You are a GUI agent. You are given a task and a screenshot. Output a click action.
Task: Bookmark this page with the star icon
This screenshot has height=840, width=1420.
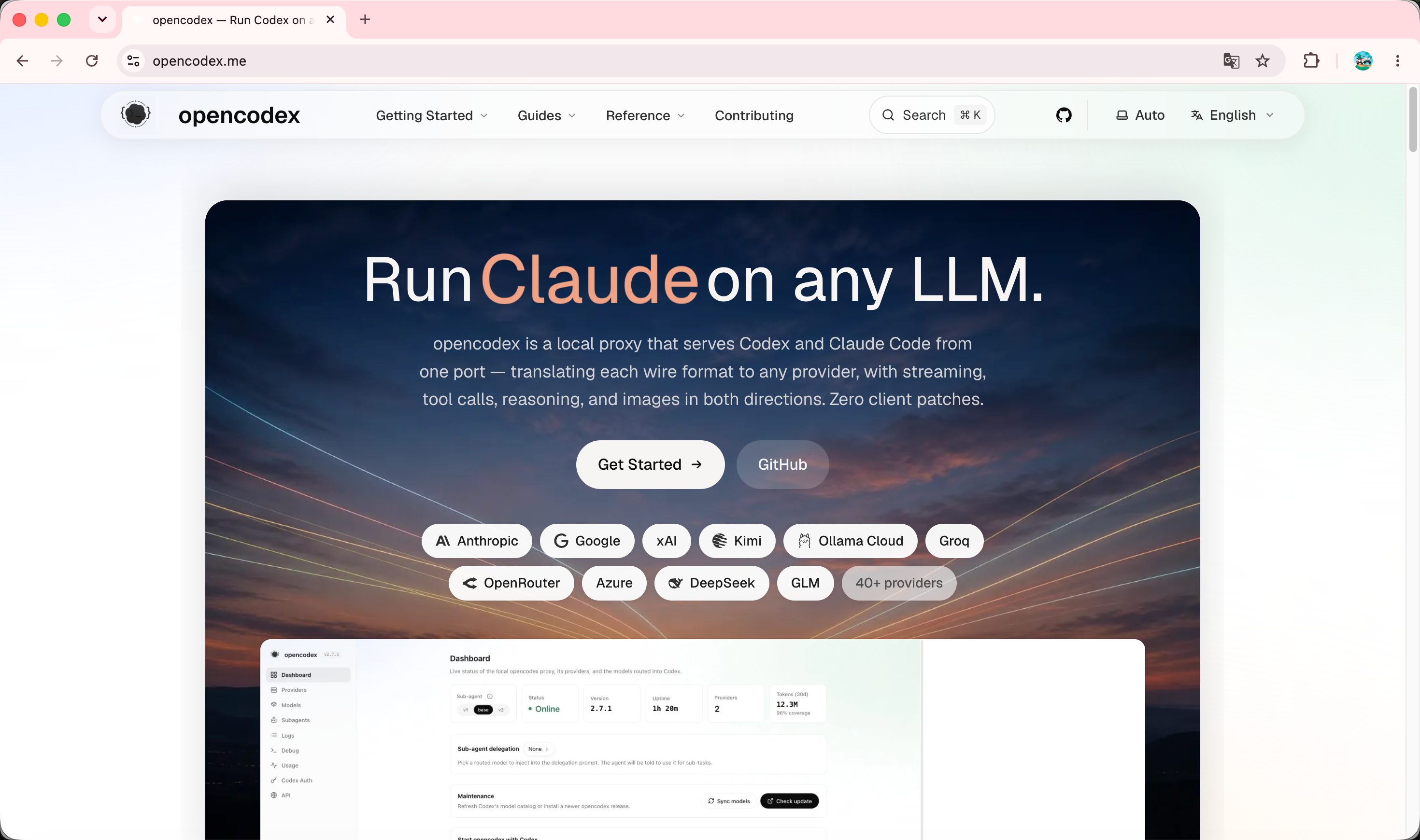pyautogui.click(x=1262, y=61)
